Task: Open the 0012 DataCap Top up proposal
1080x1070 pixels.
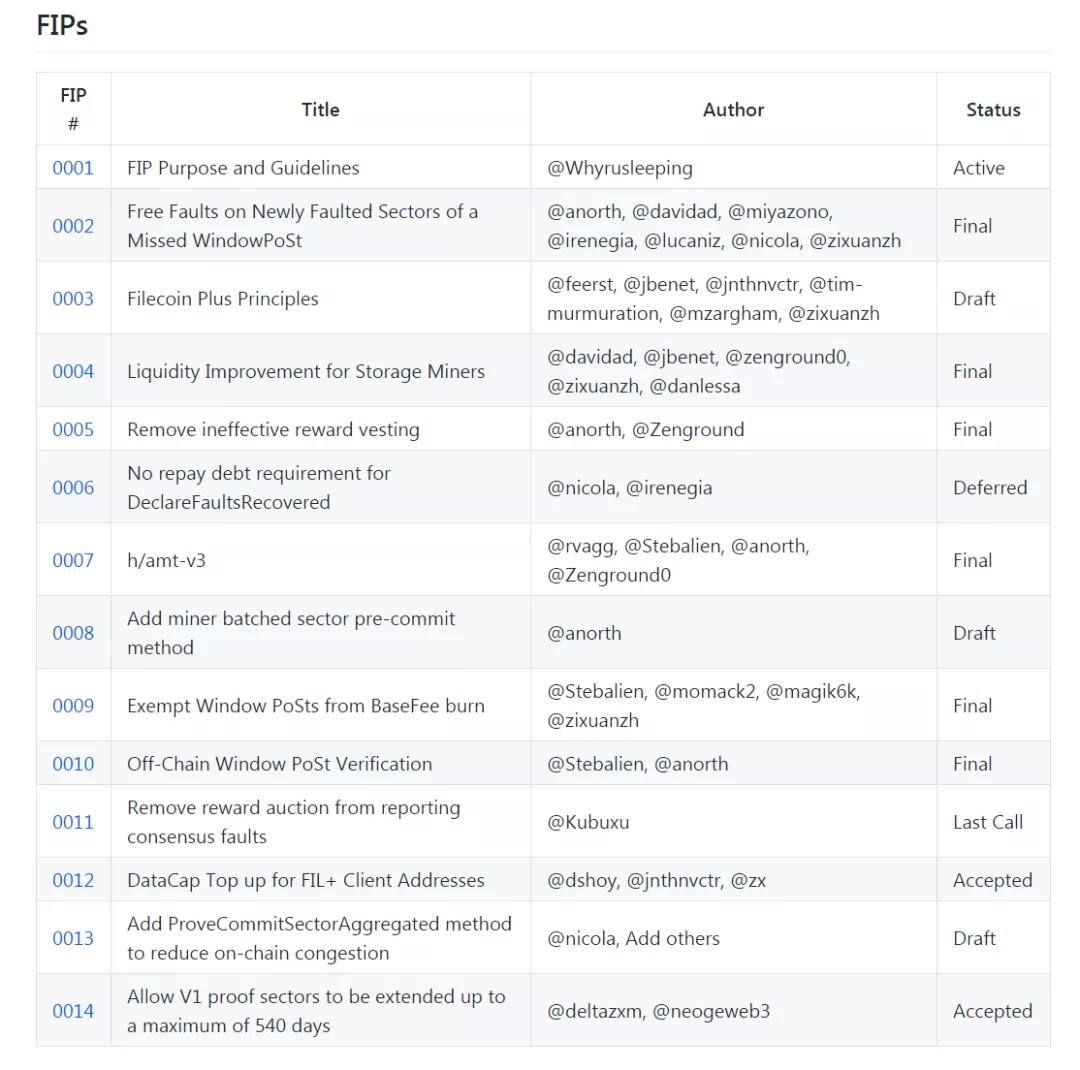Action: 73,880
